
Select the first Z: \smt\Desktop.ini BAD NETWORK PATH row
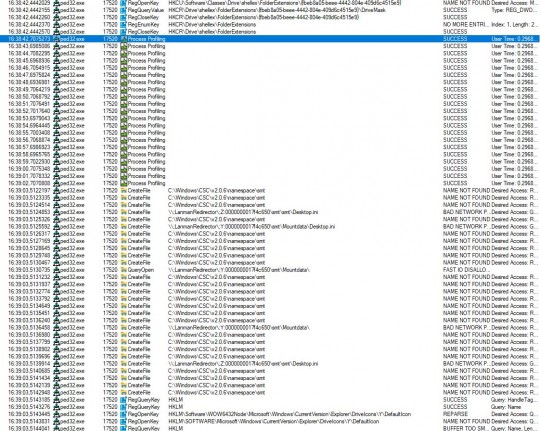point(270,212)
